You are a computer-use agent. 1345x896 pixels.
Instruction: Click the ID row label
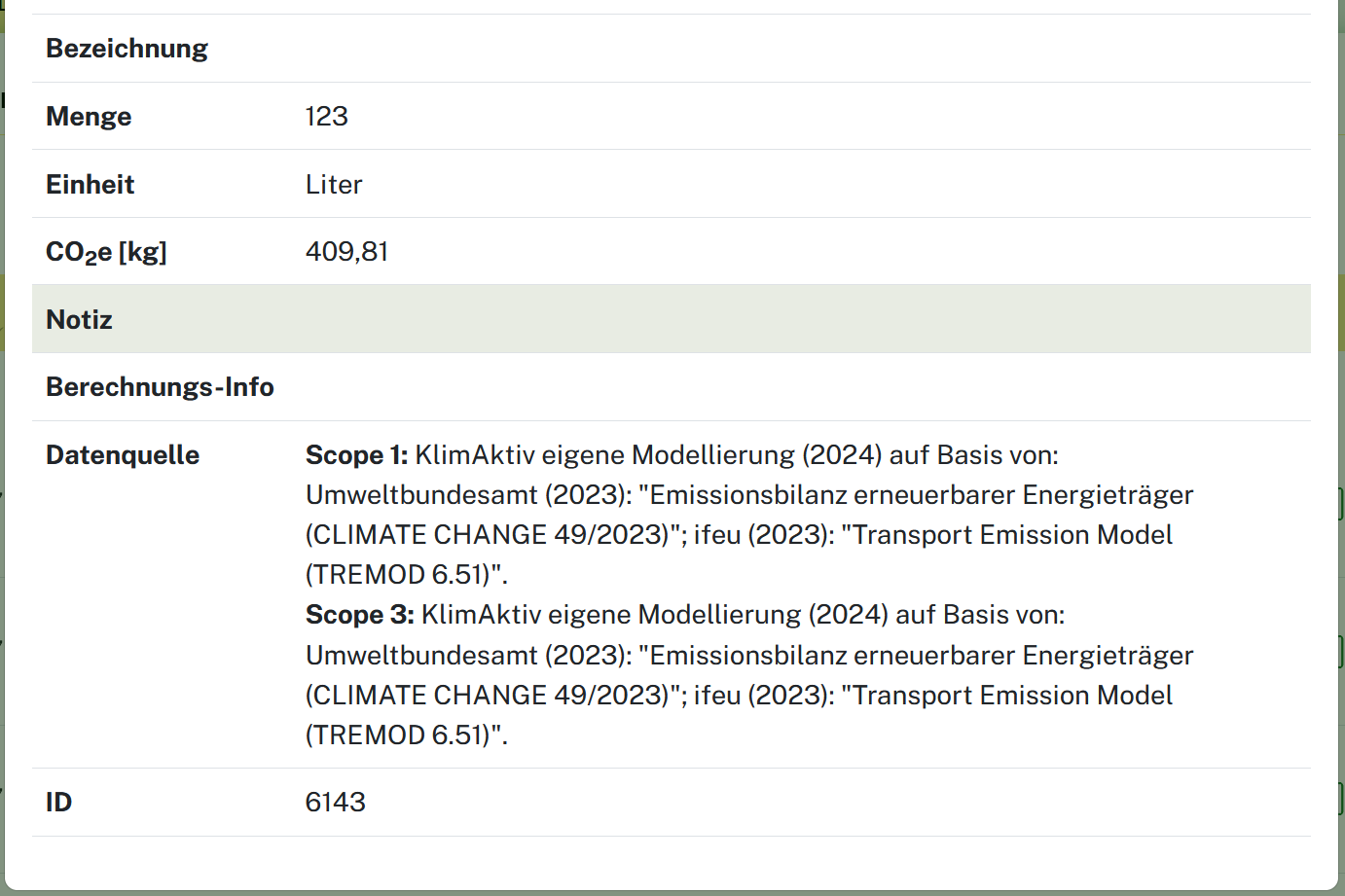(x=58, y=803)
